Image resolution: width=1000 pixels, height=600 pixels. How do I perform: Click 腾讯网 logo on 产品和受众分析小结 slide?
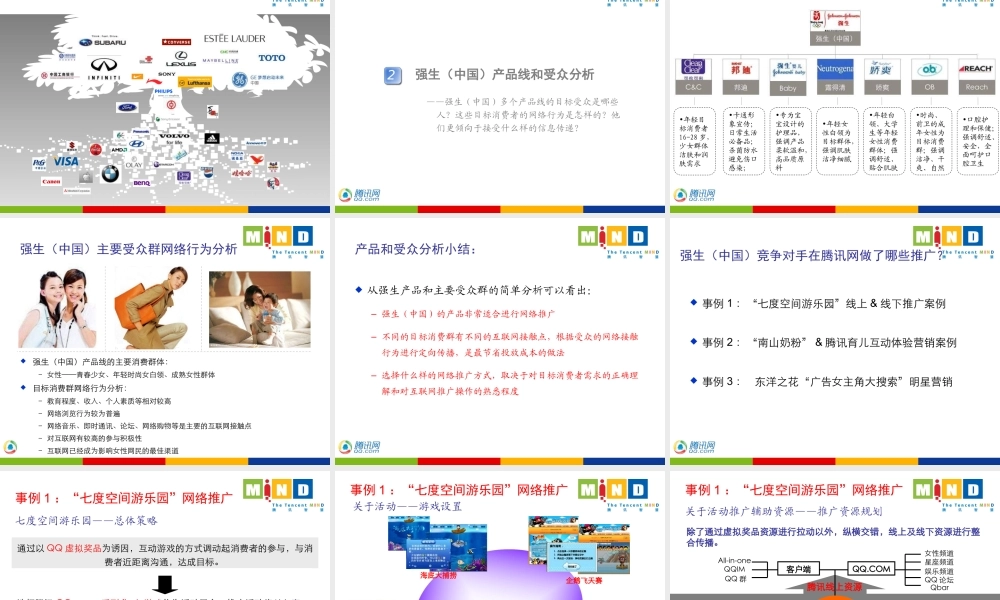360,447
